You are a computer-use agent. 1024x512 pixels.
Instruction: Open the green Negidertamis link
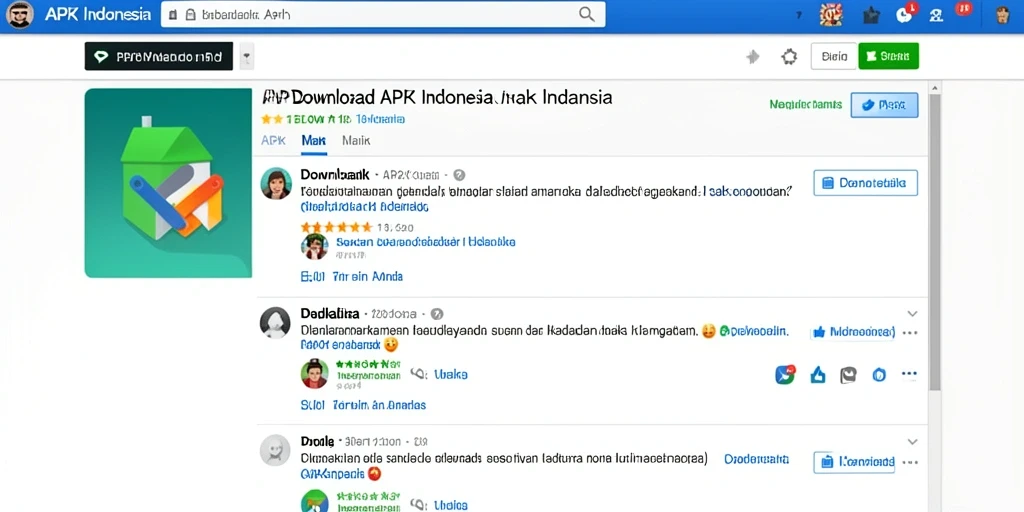pyautogui.click(x=805, y=104)
